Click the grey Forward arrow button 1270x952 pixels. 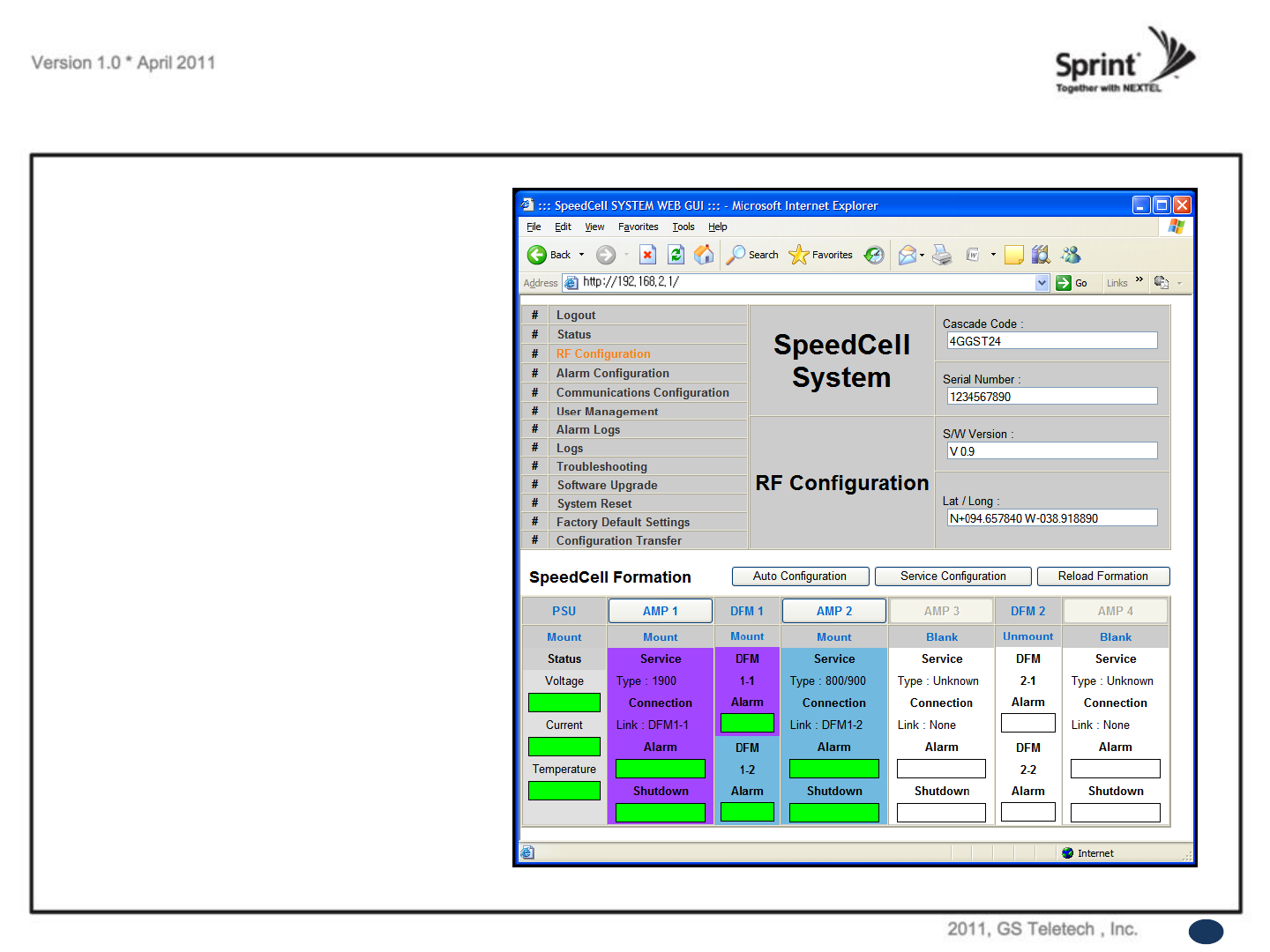tap(606, 255)
